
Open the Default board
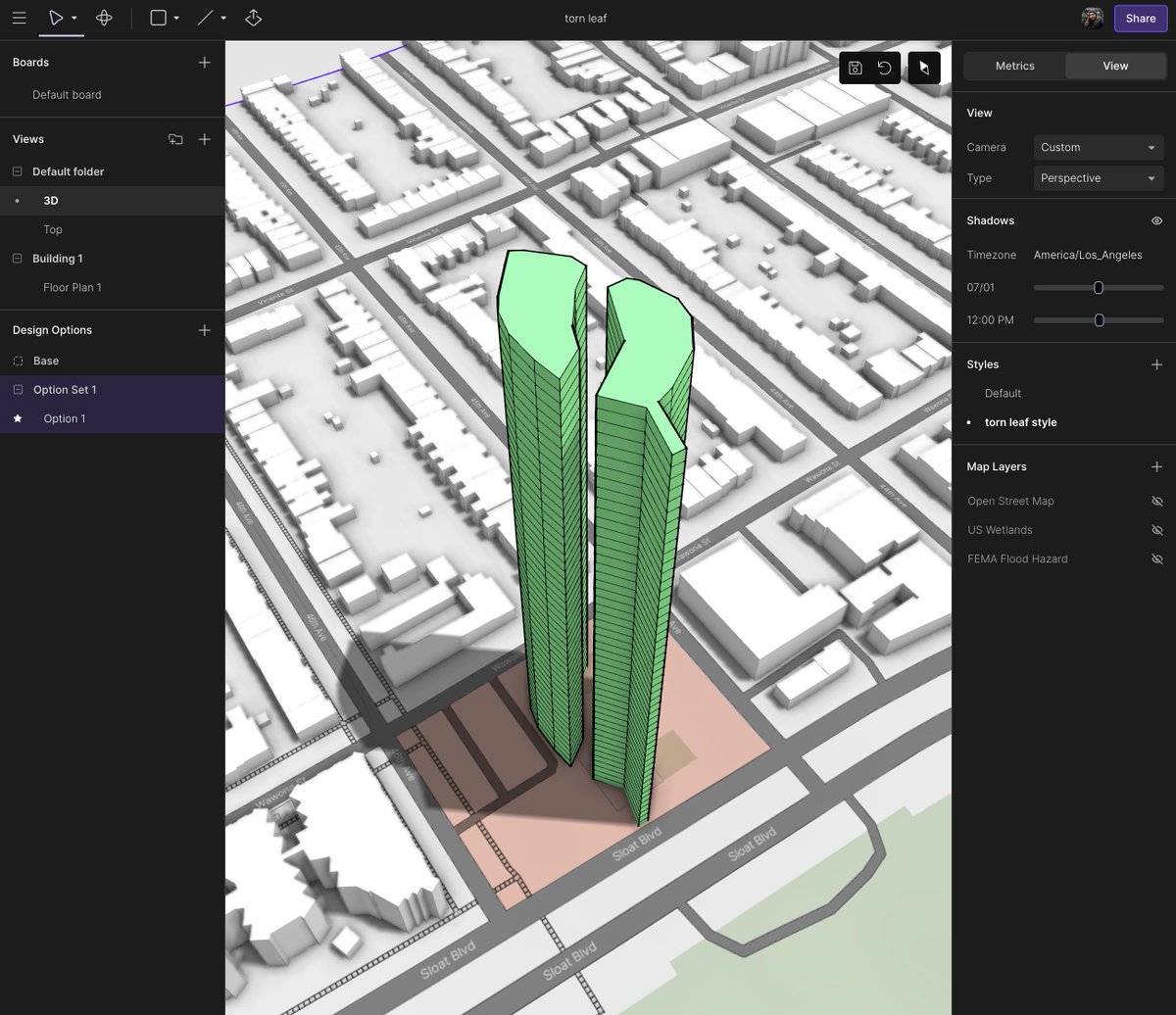tap(67, 95)
